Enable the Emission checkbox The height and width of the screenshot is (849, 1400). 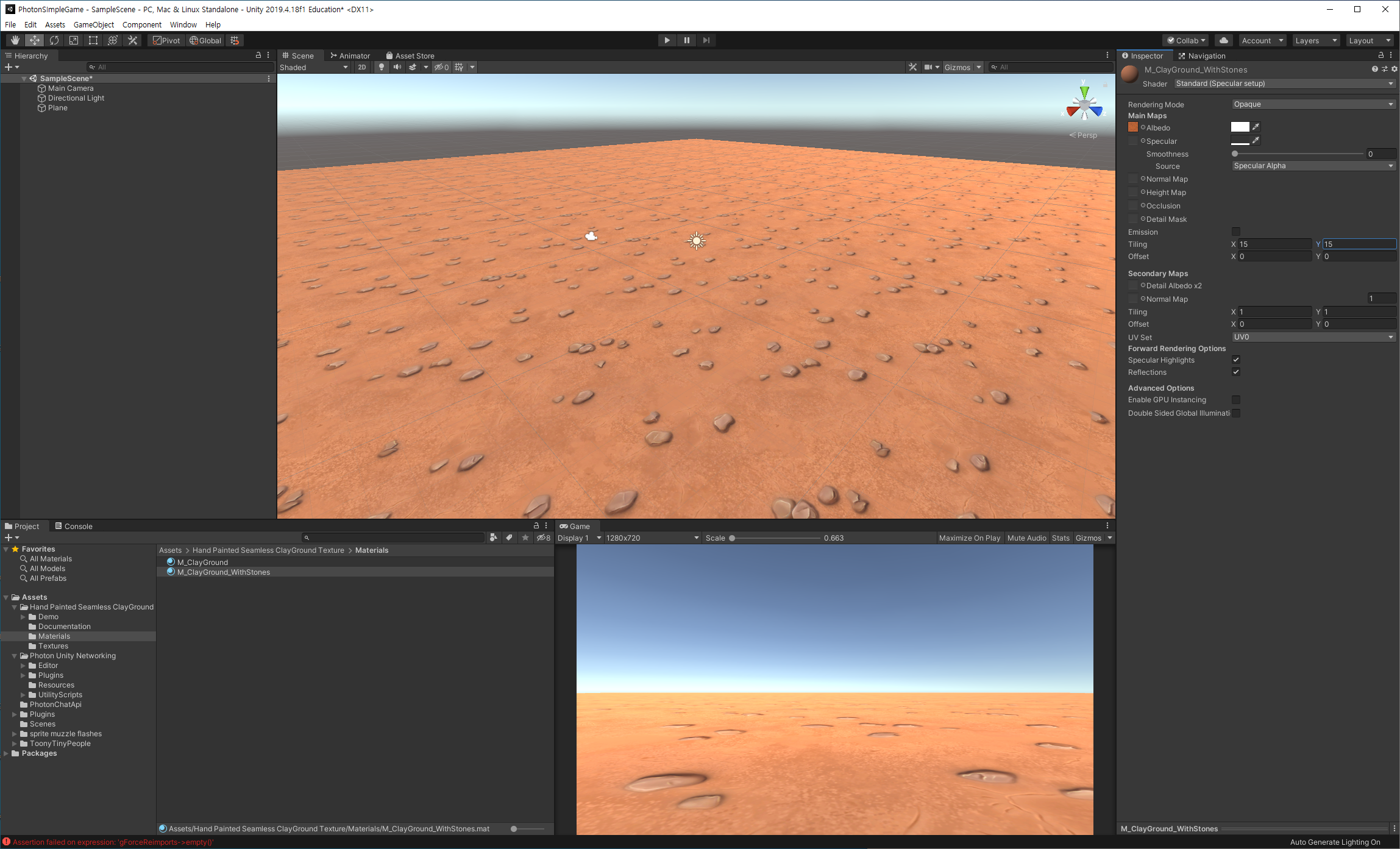click(1236, 232)
